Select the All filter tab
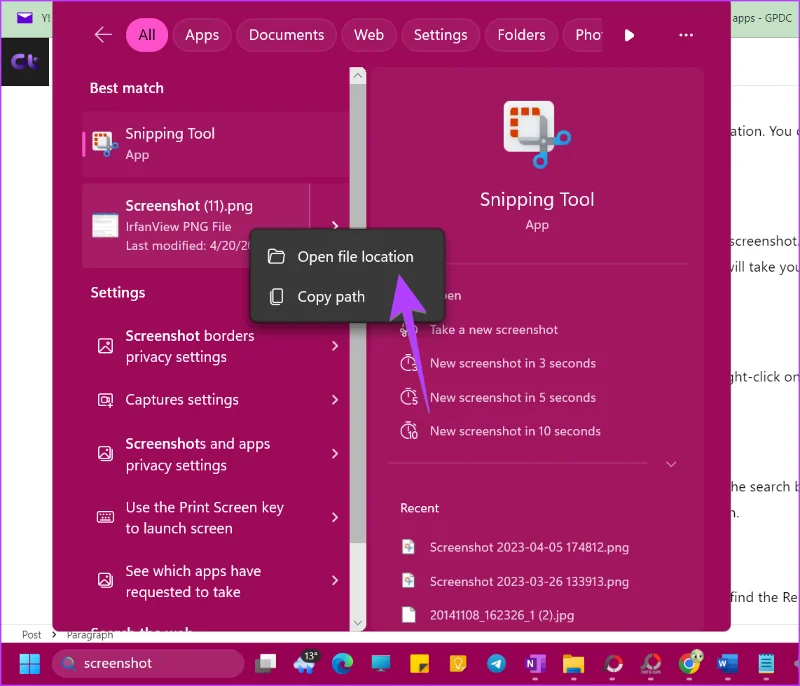Image resolution: width=800 pixels, height=686 pixels. 146,35
